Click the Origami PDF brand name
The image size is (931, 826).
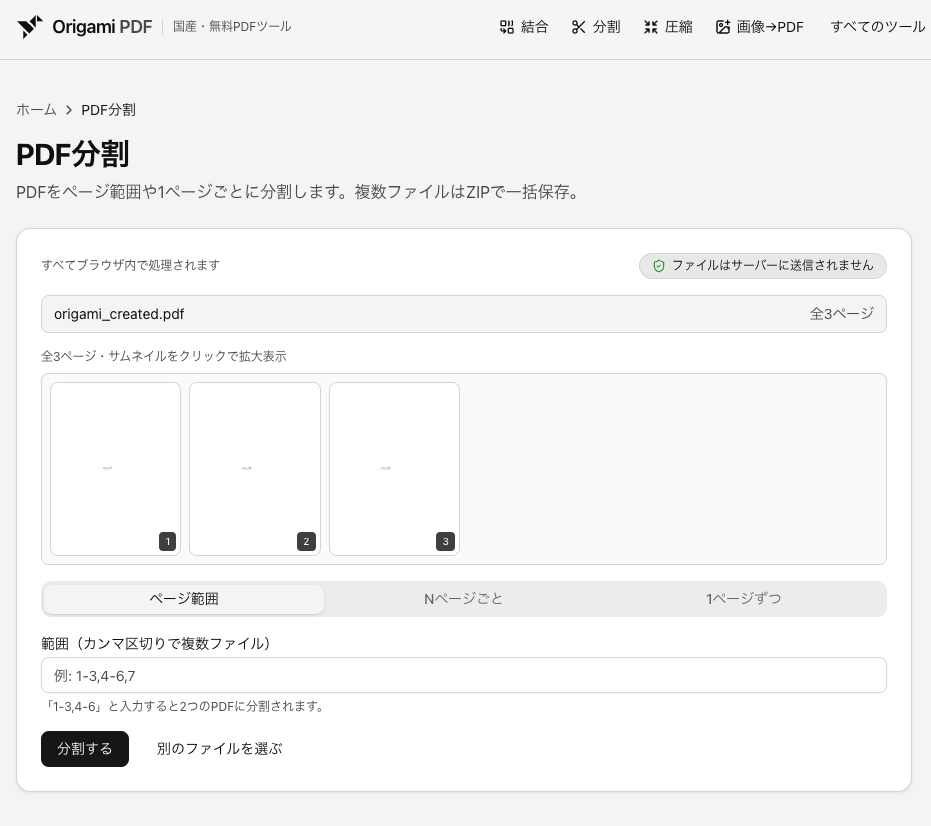click(x=102, y=27)
